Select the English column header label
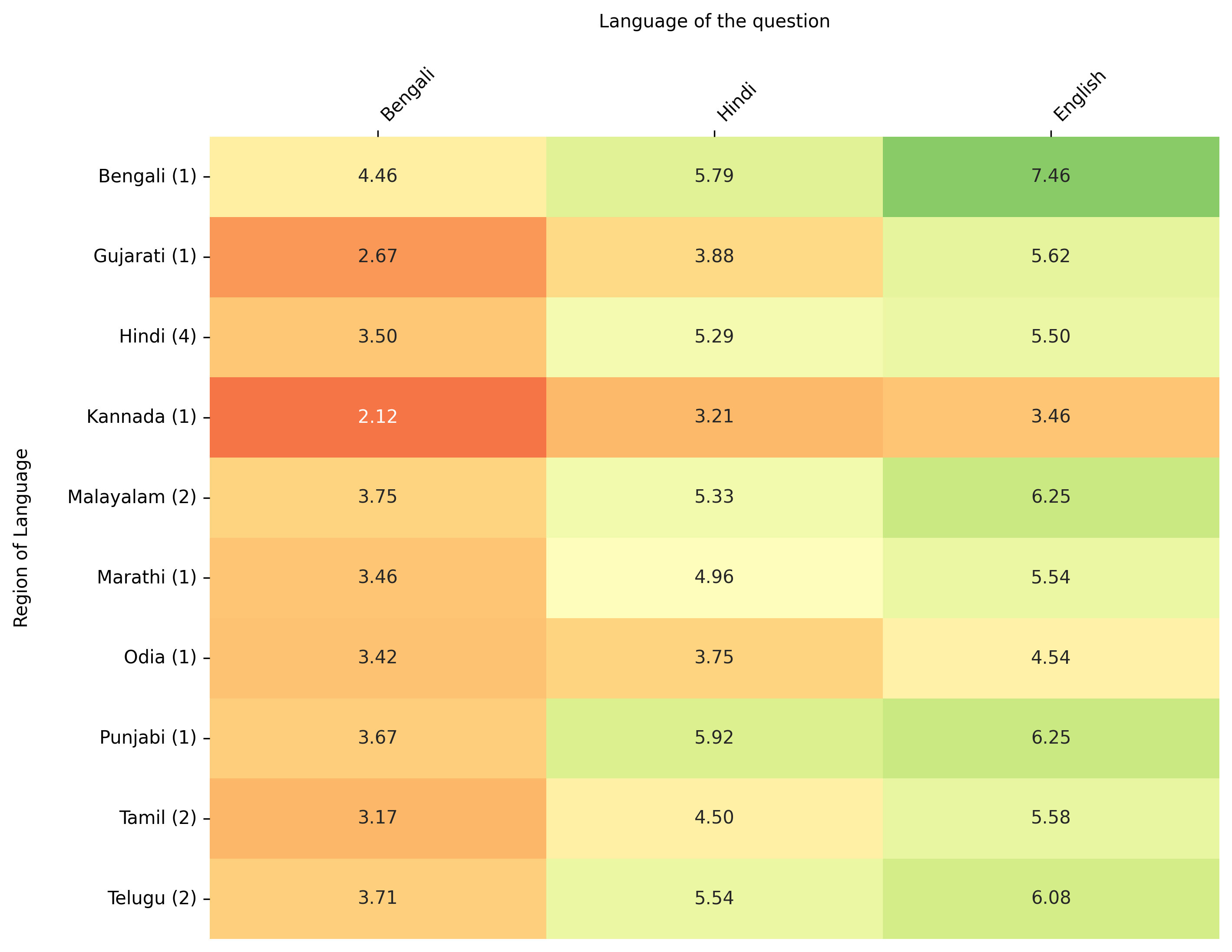The image size is (1232, 952). coord(1080,96)
